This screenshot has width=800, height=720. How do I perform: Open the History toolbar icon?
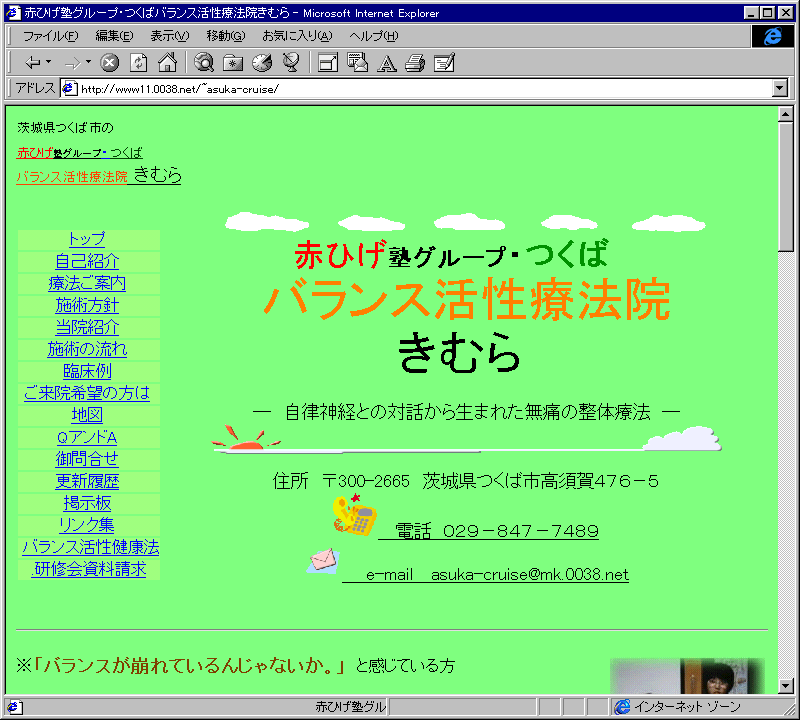[262, 63]
